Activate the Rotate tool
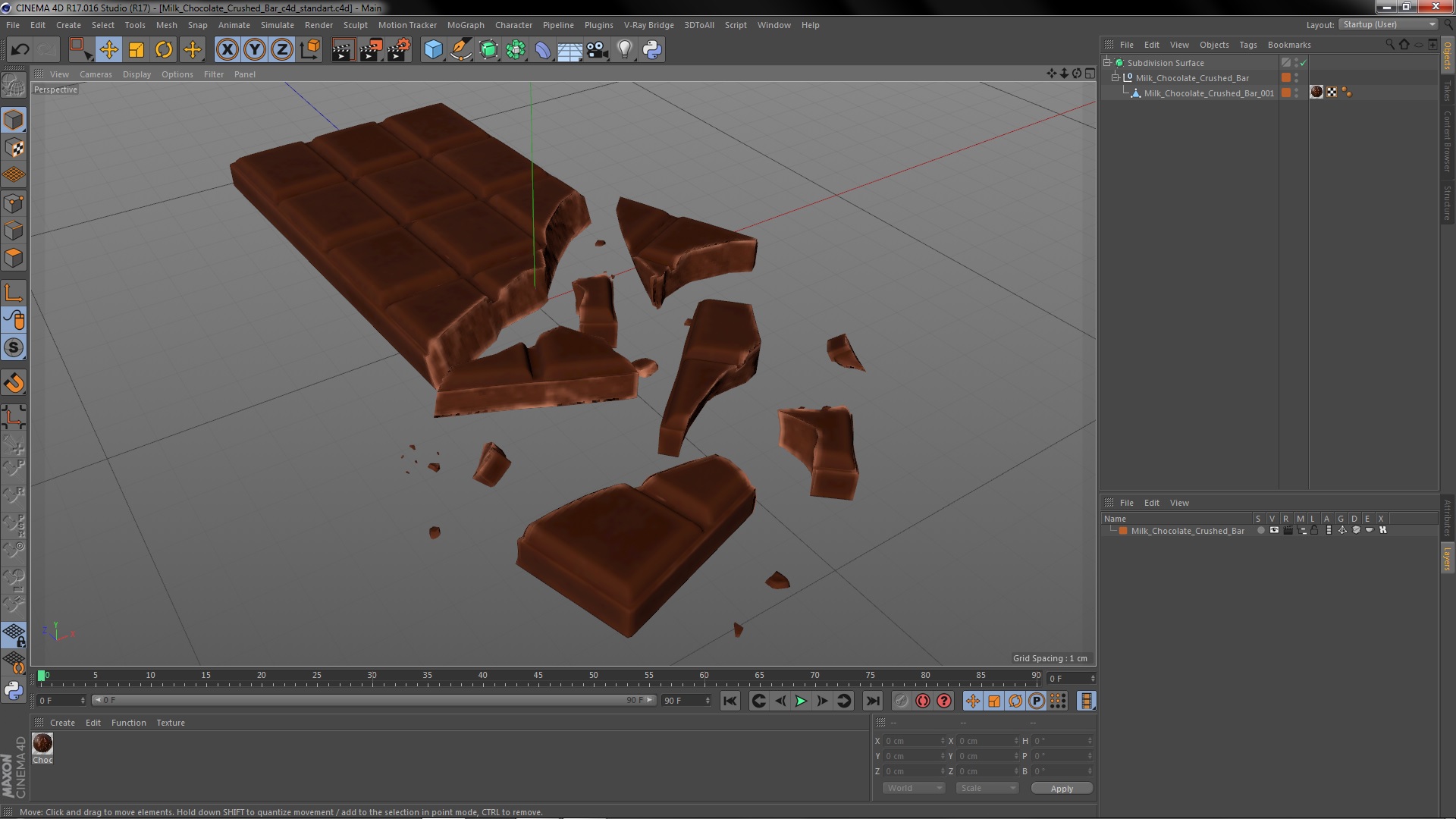The height and width of the screenshot is (819, 1456). (x=164, y=50)
